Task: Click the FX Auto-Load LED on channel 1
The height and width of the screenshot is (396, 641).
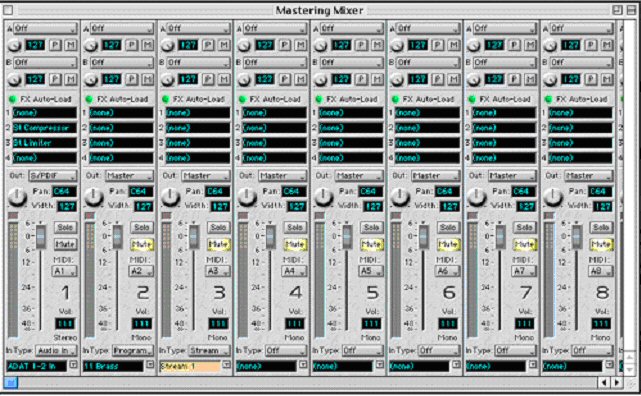Action: tap(12, 99)
